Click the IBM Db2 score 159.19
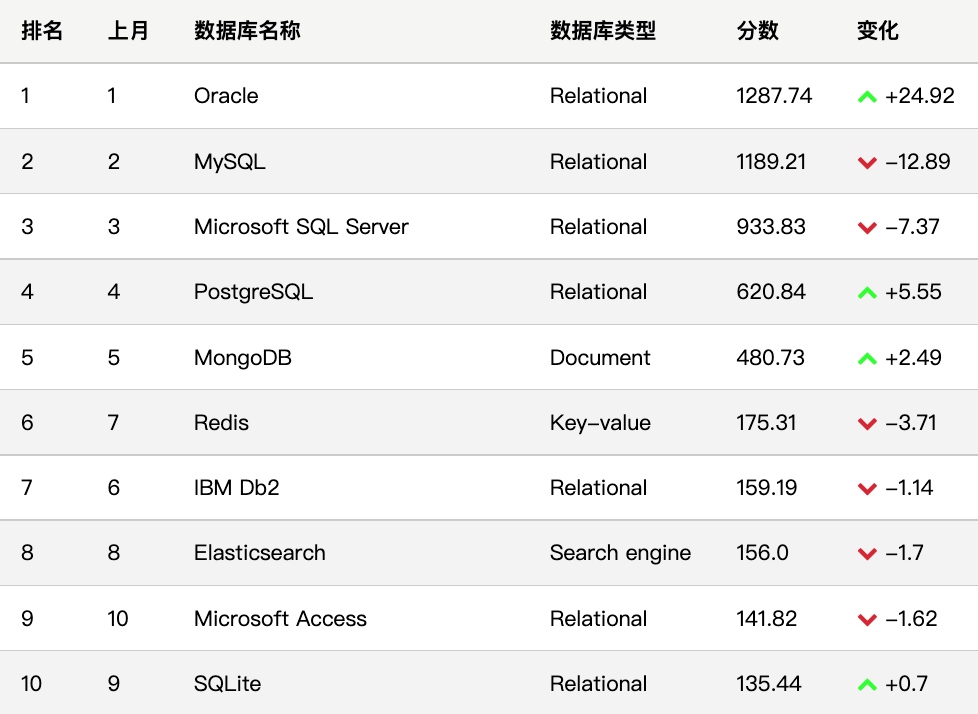Image resolution: width=978 pixels, height=714 pixels. (767, 487)
